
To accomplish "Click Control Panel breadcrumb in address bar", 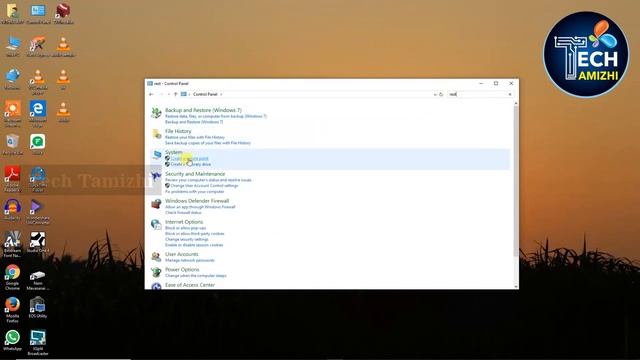I will click(x=205, y=94).
